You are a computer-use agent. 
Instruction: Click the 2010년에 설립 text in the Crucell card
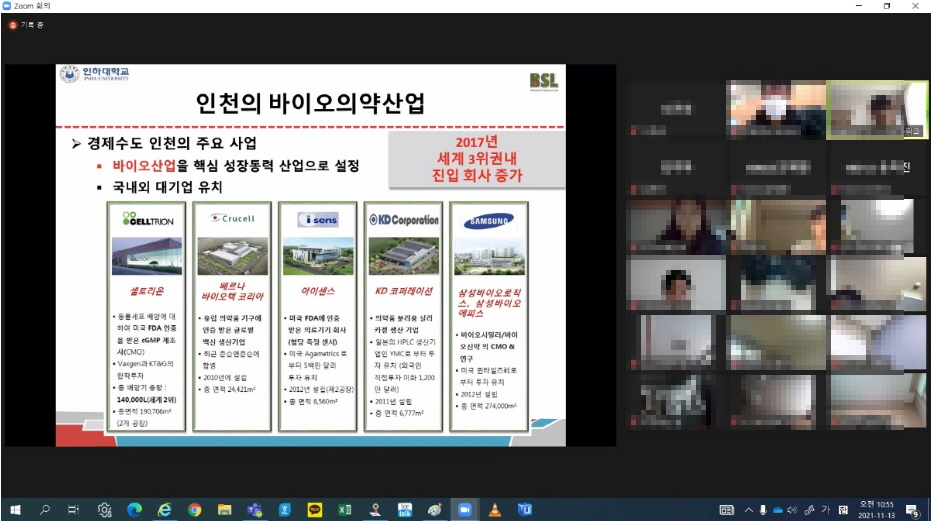pos(225,378)
